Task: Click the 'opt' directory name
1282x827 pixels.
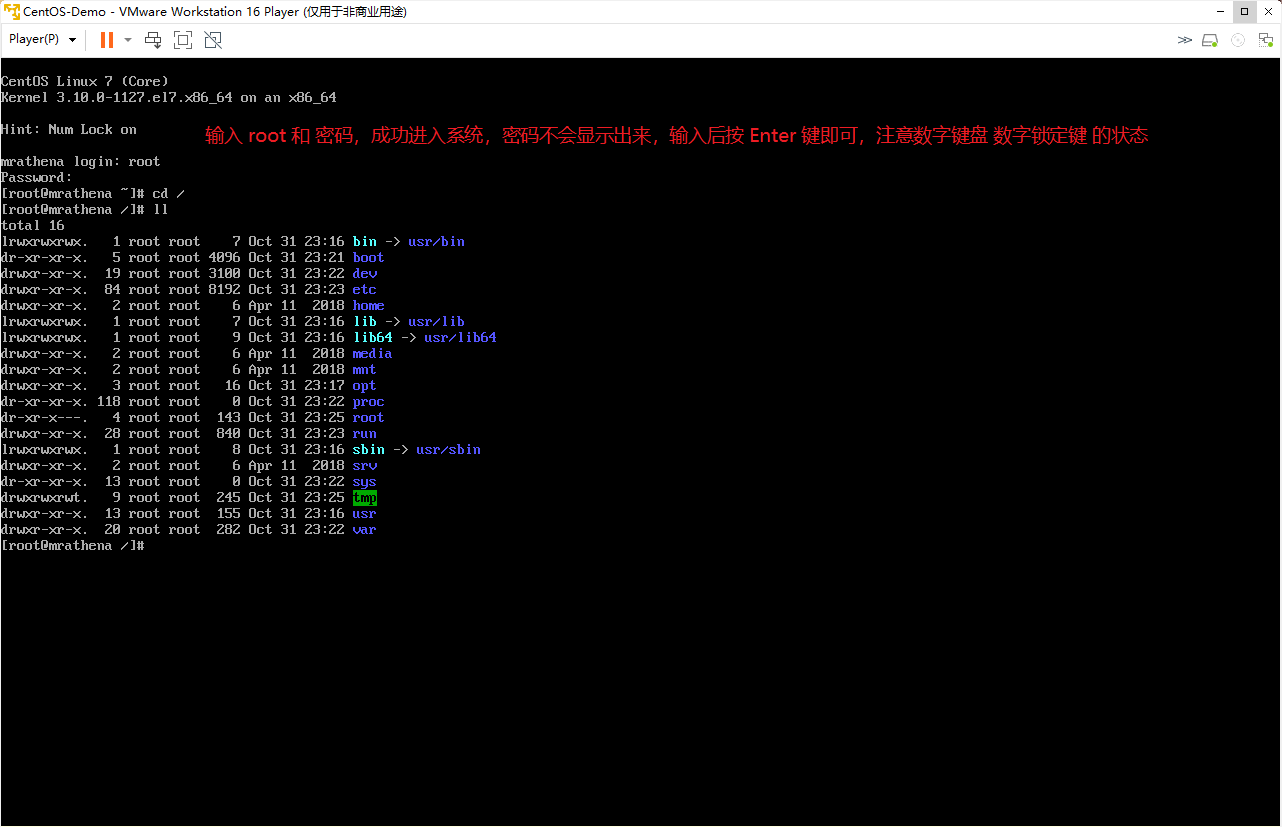Action: [365, 385]
